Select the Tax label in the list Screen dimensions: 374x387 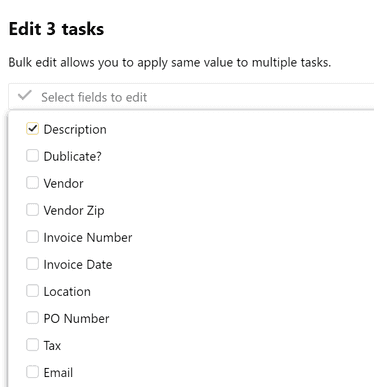pos(52,345)
